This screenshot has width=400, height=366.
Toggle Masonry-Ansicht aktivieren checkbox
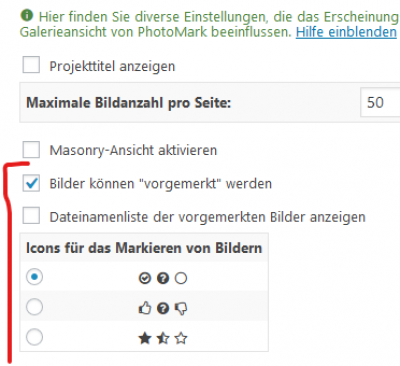click(31, 149)
